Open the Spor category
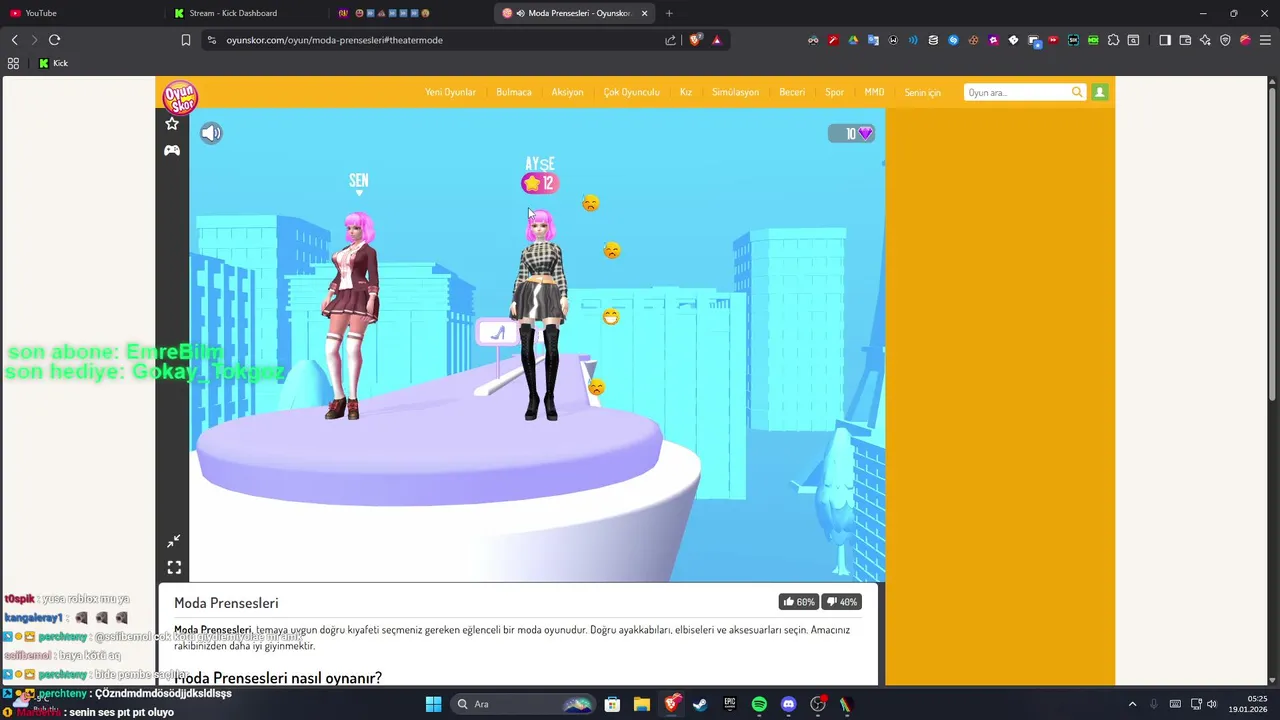The image size is (1280, 720). tap(834, 92)
